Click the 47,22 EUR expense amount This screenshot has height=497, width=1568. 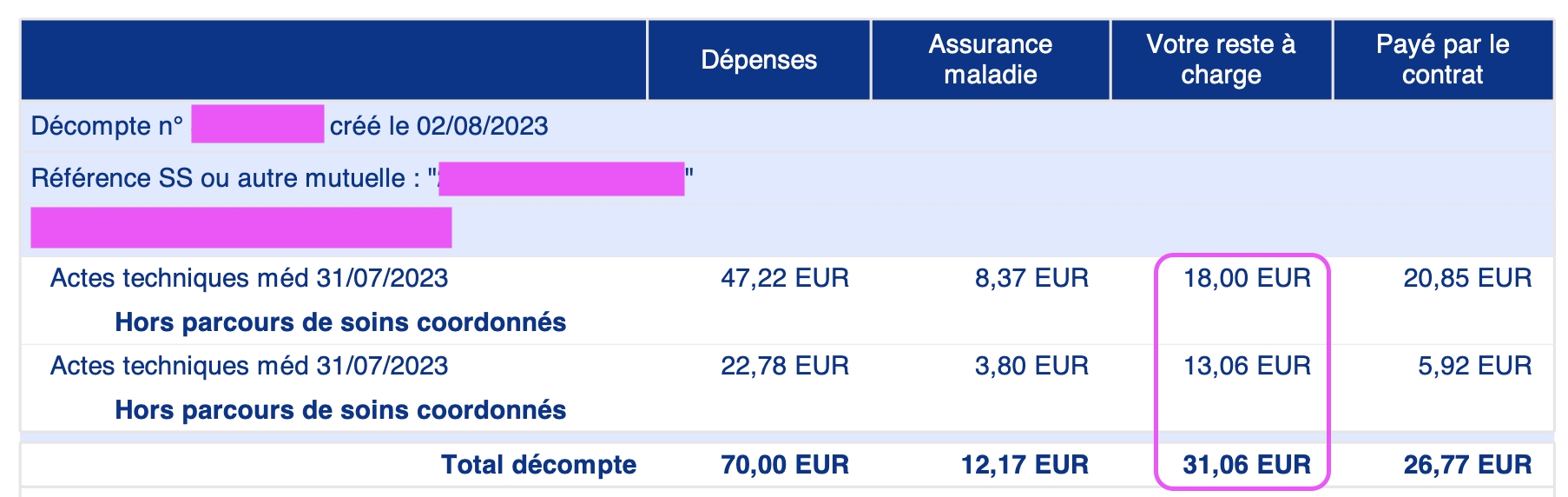click(785, 278)
